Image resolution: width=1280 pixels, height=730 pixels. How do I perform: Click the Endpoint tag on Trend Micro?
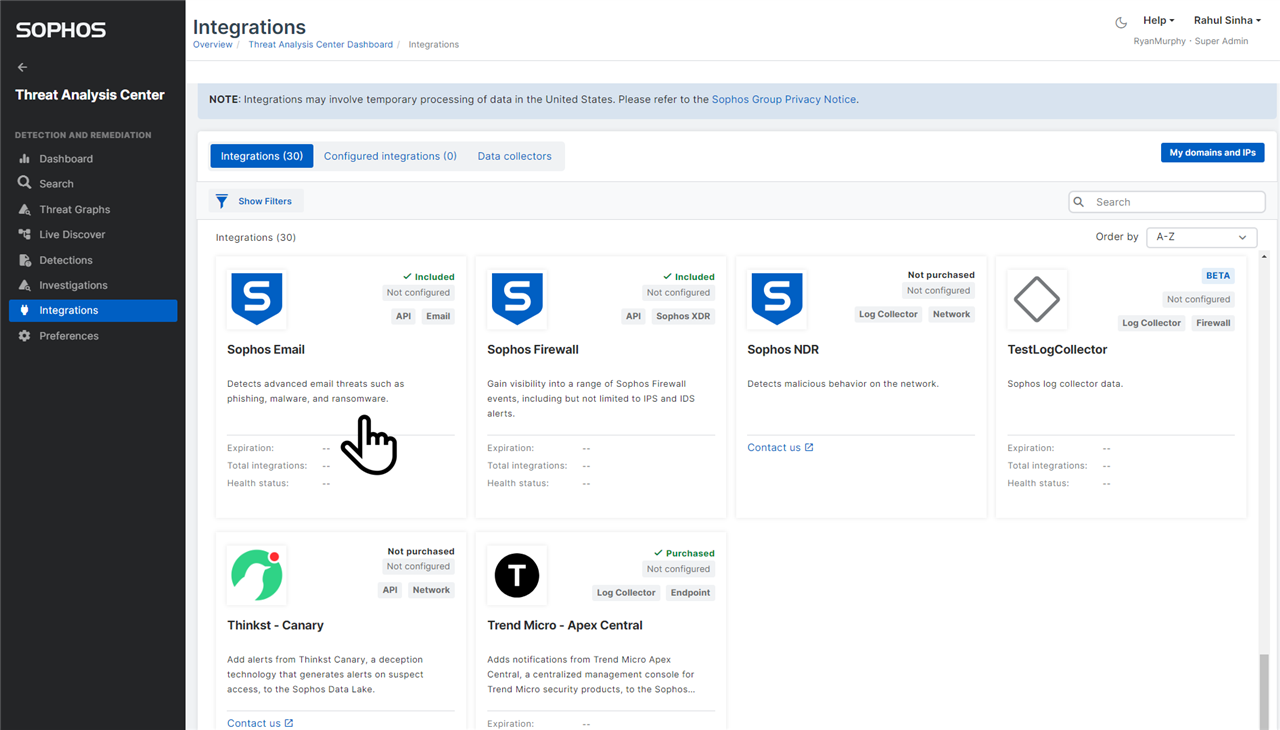tap(690, 593)
